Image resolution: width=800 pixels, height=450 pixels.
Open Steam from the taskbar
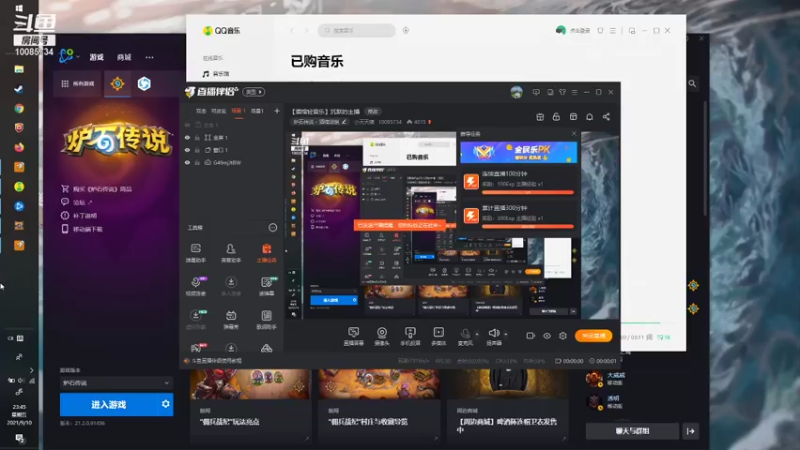pyautogui.click(x=19, y=89)
